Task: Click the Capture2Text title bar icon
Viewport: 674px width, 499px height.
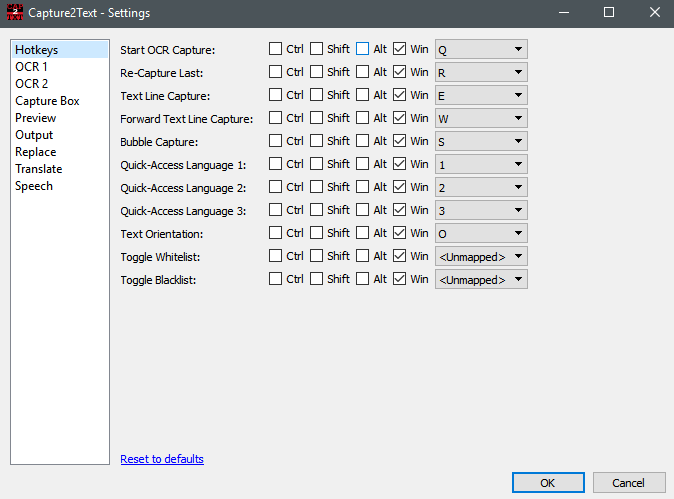Action: coord(15,12)
